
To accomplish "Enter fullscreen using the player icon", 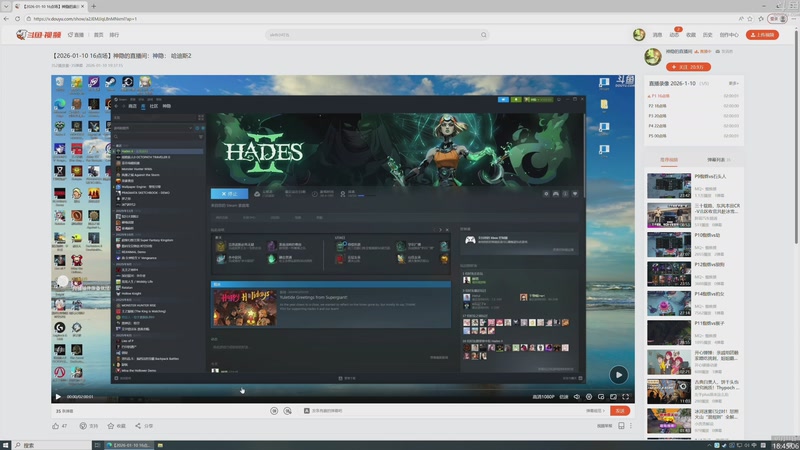I will pyautogui.click(x=626, y=396).
